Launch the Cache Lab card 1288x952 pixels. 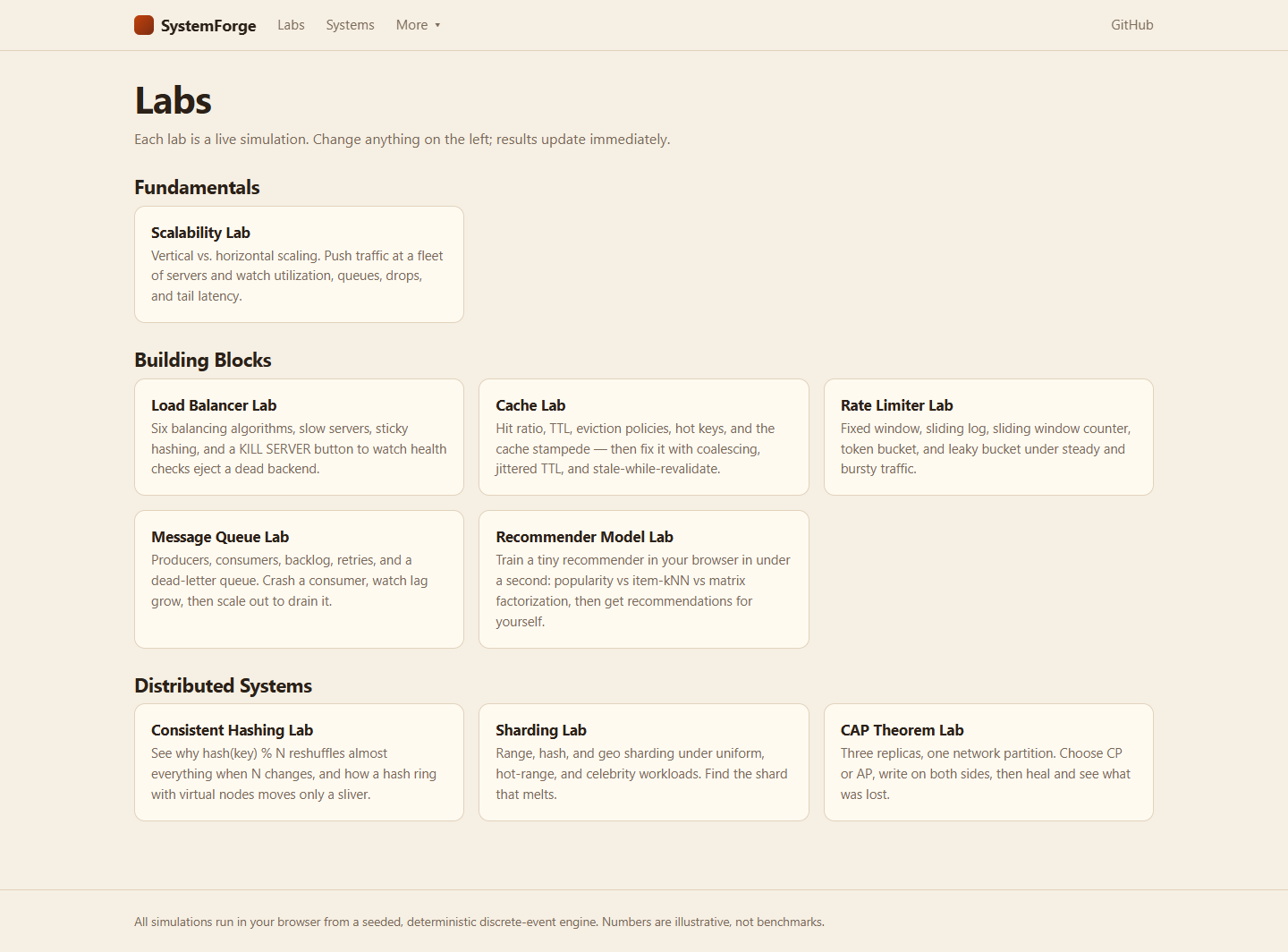pyautogui.click(x=644, y=437)
